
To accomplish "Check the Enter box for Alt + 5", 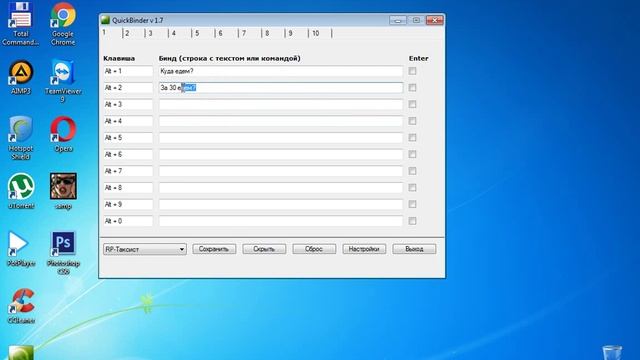I will tap(412, 138).
